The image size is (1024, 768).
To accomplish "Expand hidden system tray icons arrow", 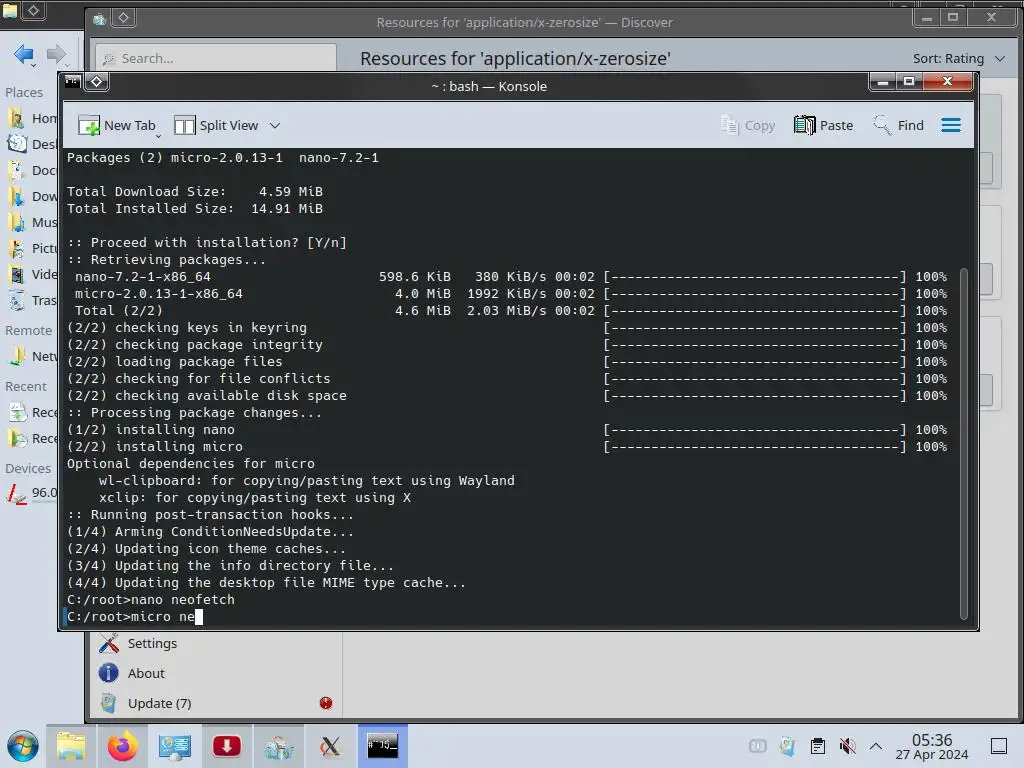I will click(876, 746).
